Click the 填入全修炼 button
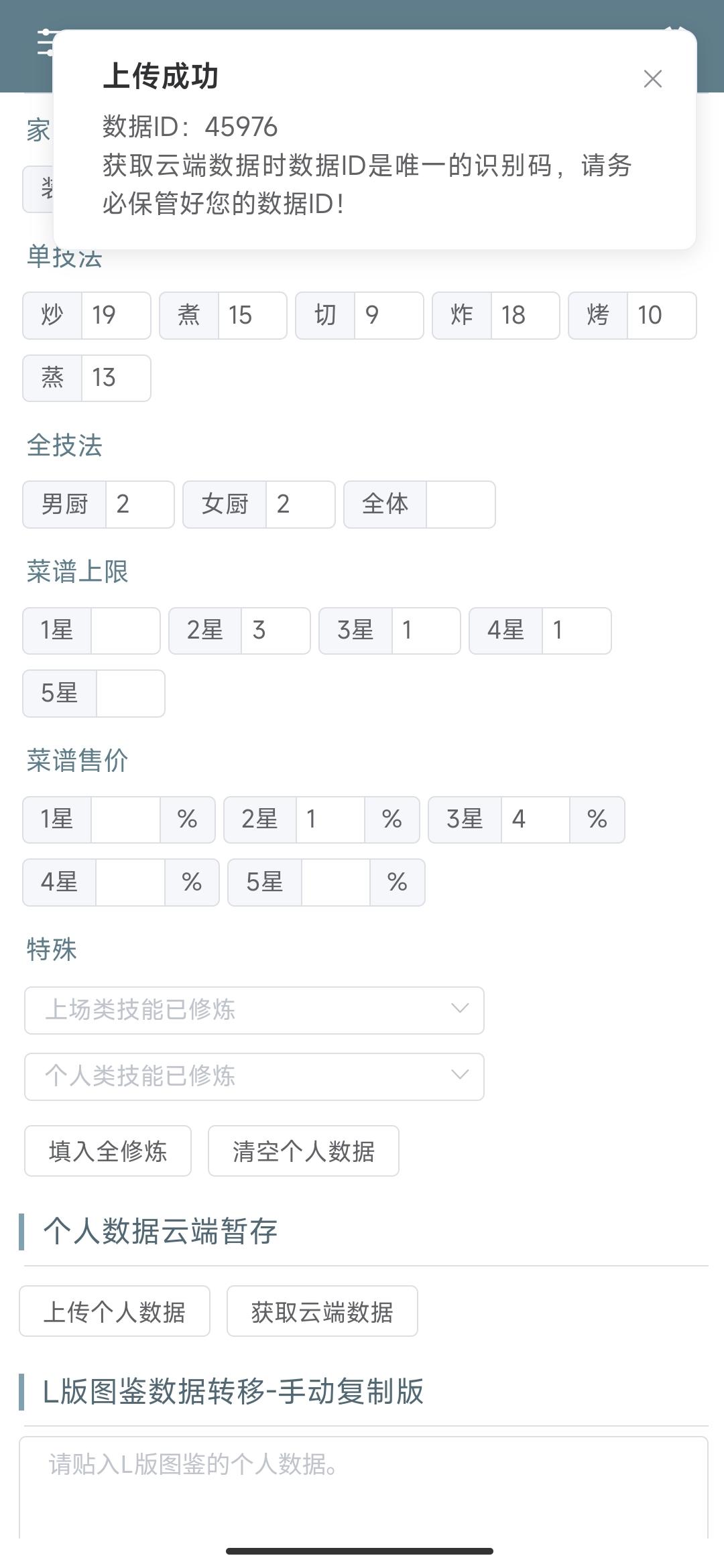 pos(108,1151)
